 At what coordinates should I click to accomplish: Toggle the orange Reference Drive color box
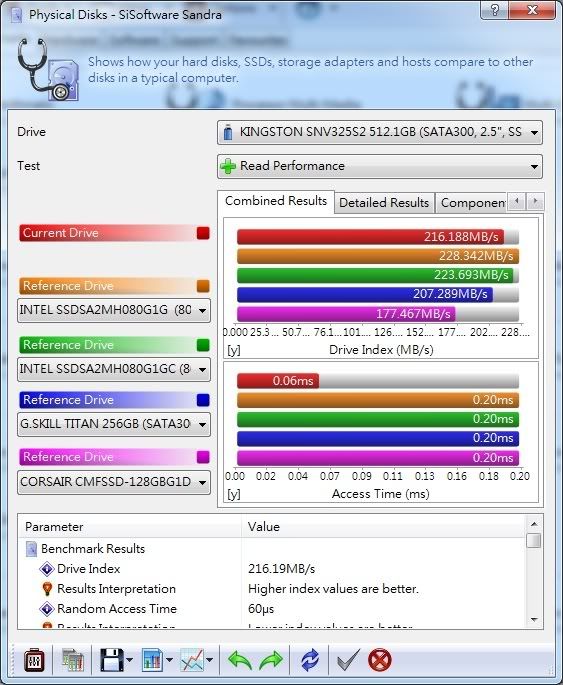[203, 286]
